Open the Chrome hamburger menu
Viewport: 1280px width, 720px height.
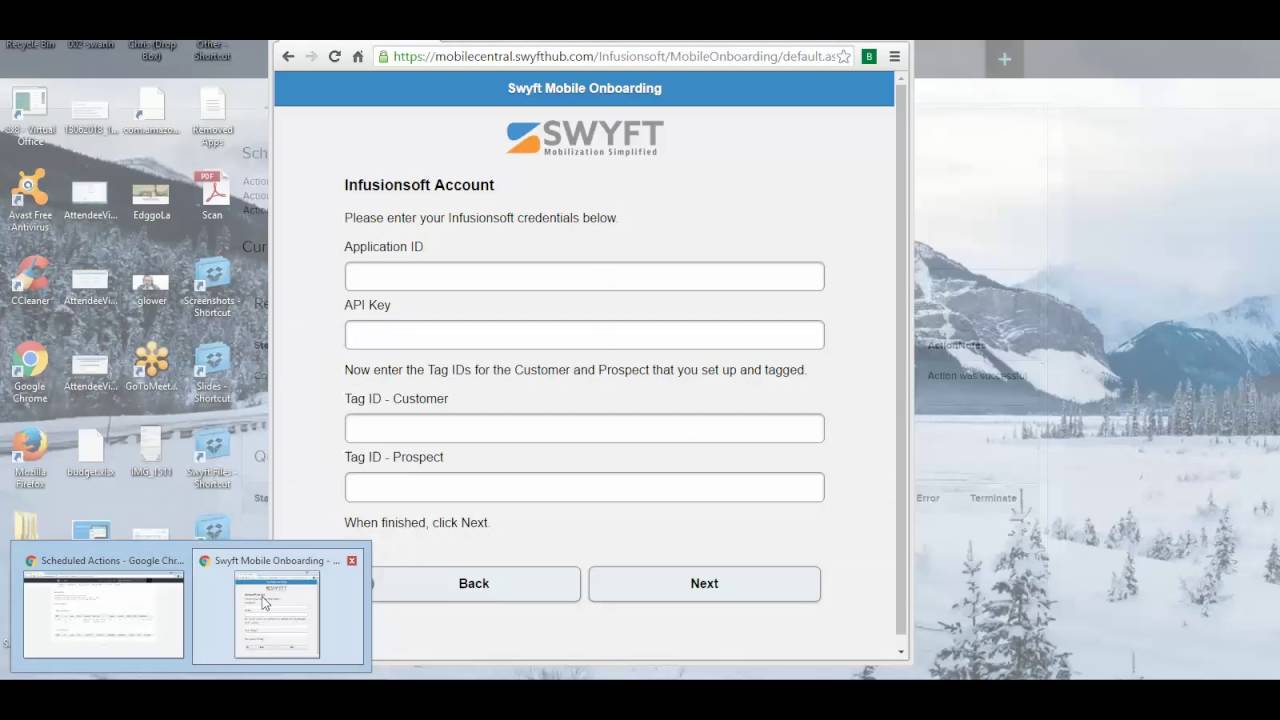click(895, 57)
